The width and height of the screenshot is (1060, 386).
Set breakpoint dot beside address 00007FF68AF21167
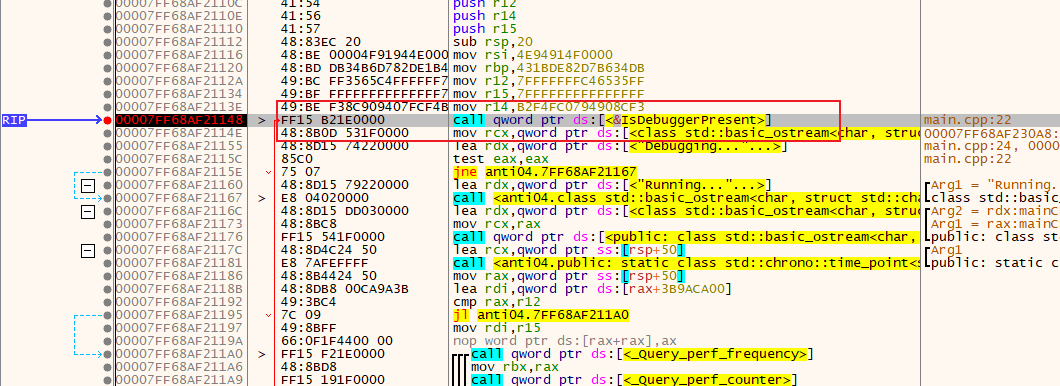click(107, 198)
